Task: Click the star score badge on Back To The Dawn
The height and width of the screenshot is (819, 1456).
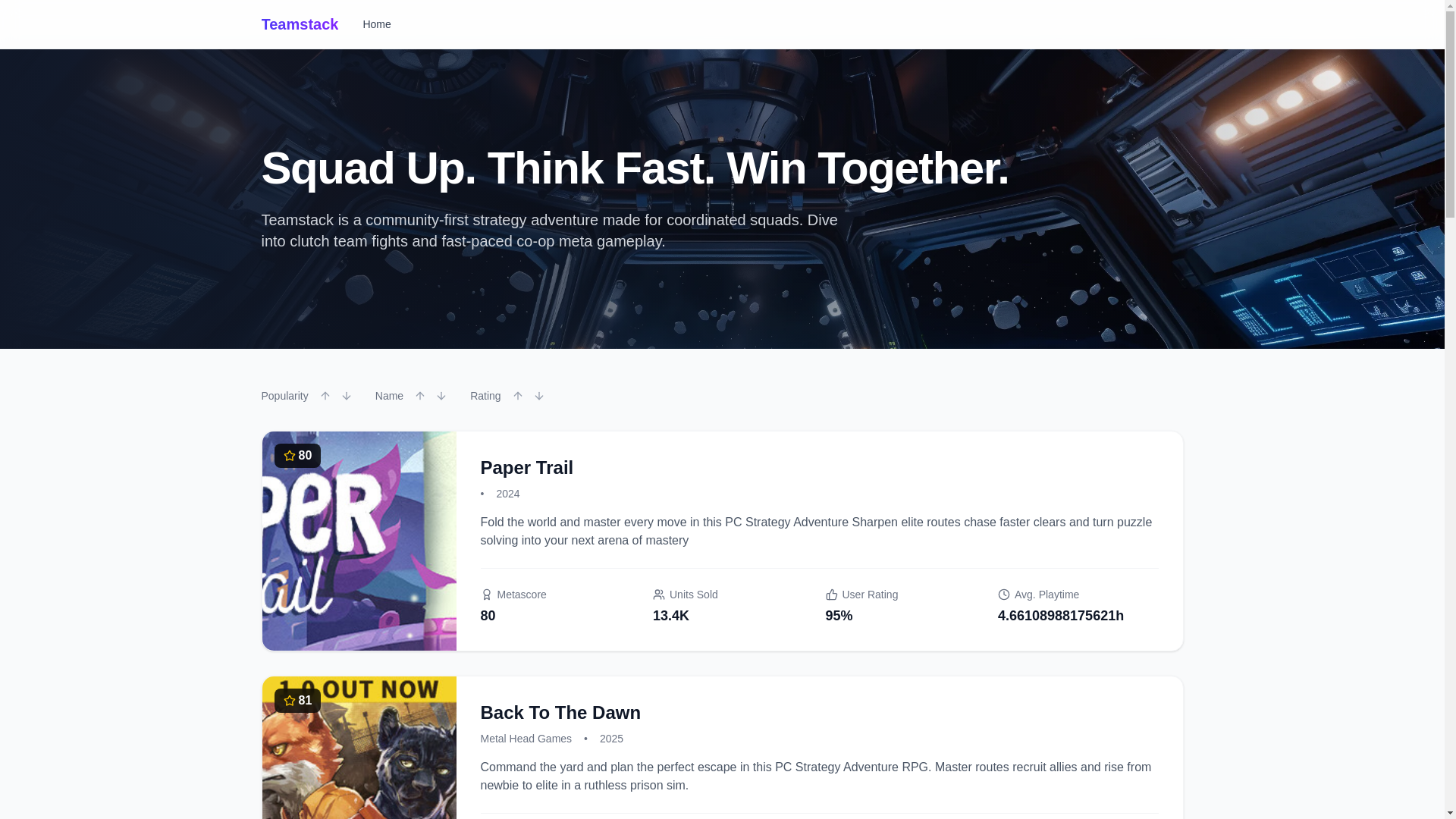Action: click(297, 701)
